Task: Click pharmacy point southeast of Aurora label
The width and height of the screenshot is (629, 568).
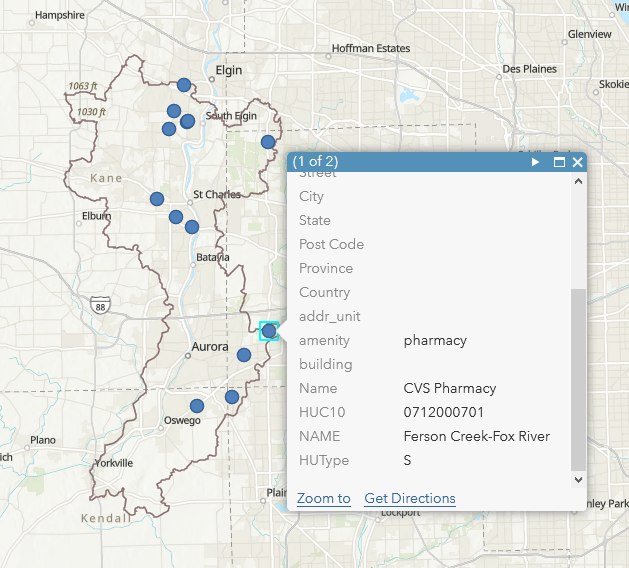Action: coord(244,355)
